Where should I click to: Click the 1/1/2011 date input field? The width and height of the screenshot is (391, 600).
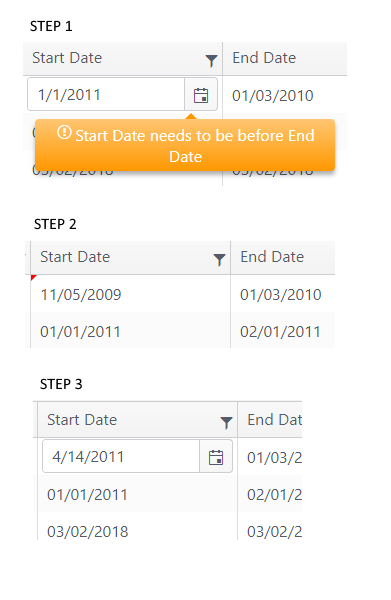[x=107, y=95]
